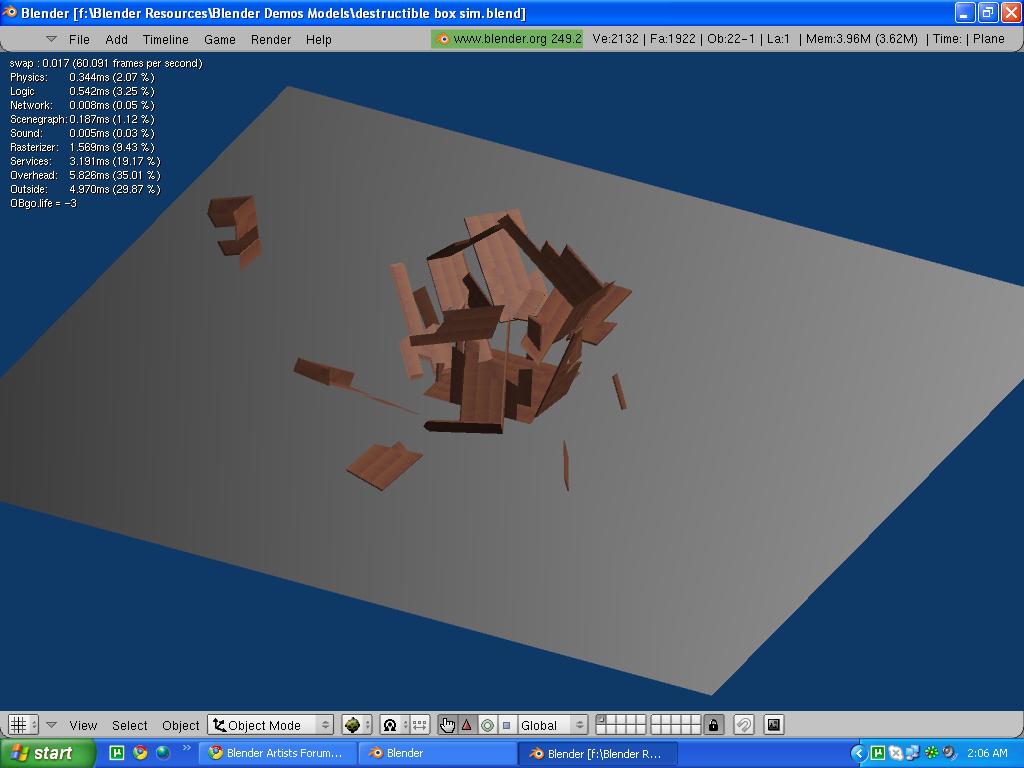
Task: Click the Plane active object name text
Action: (989, 39)
